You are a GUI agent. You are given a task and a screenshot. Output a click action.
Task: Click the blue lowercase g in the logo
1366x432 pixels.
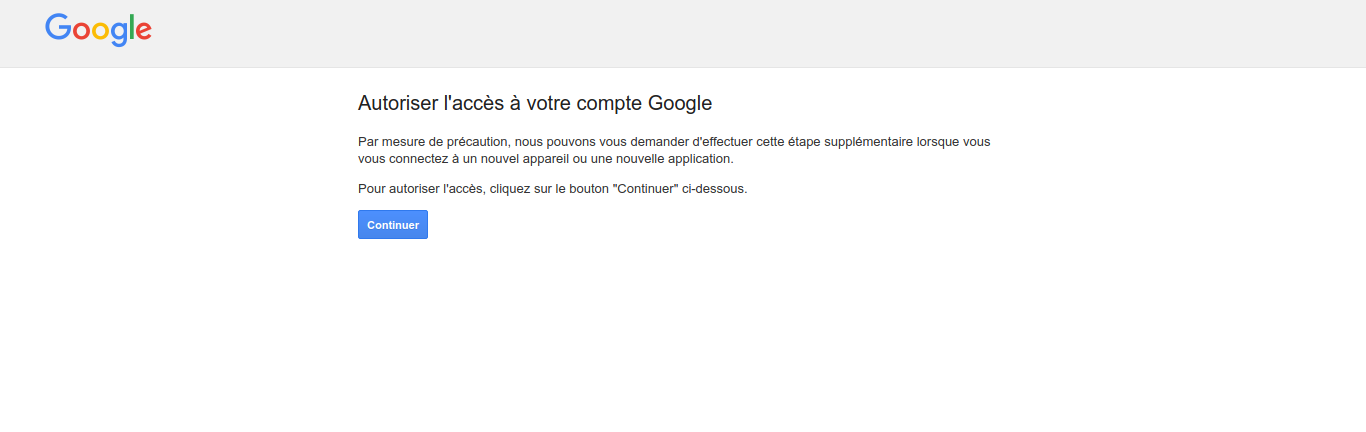[x=120, y=33]
